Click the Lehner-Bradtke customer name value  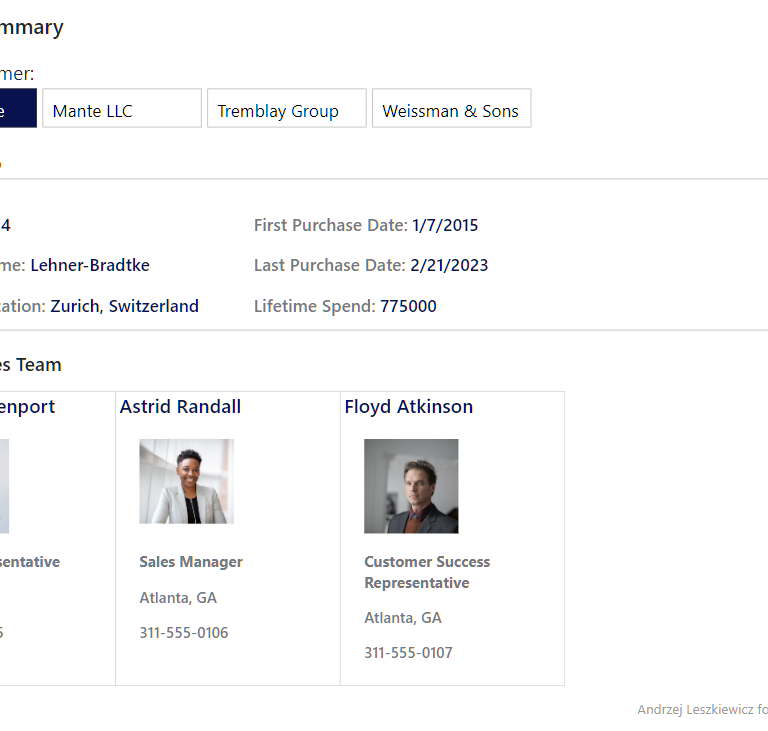click(x=90, y=266)
